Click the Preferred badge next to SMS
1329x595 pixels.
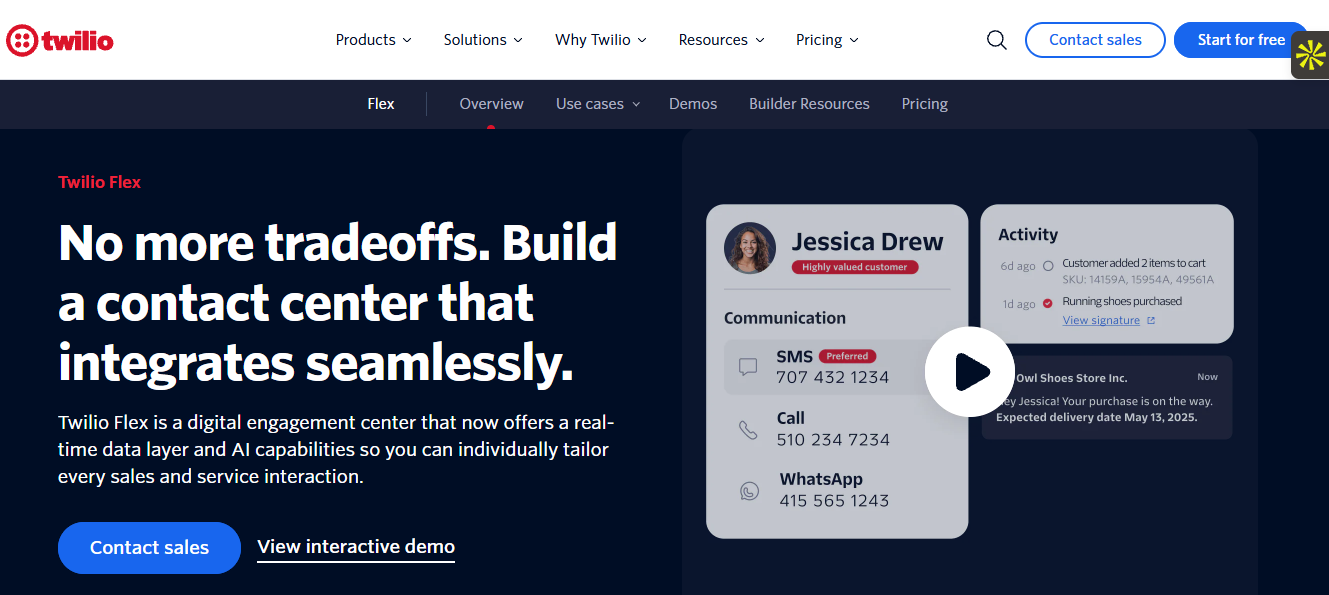pyautogui.click(x=848, y=356)
